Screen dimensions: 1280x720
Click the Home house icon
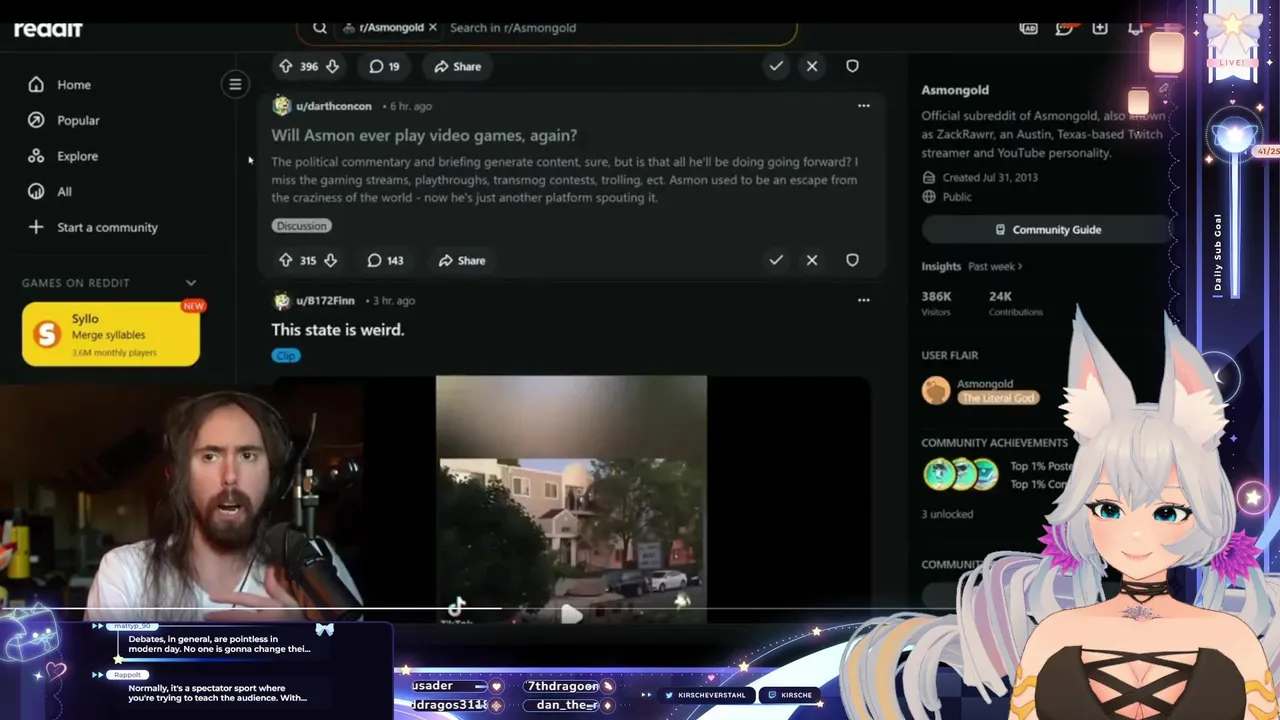coord(36,85)
